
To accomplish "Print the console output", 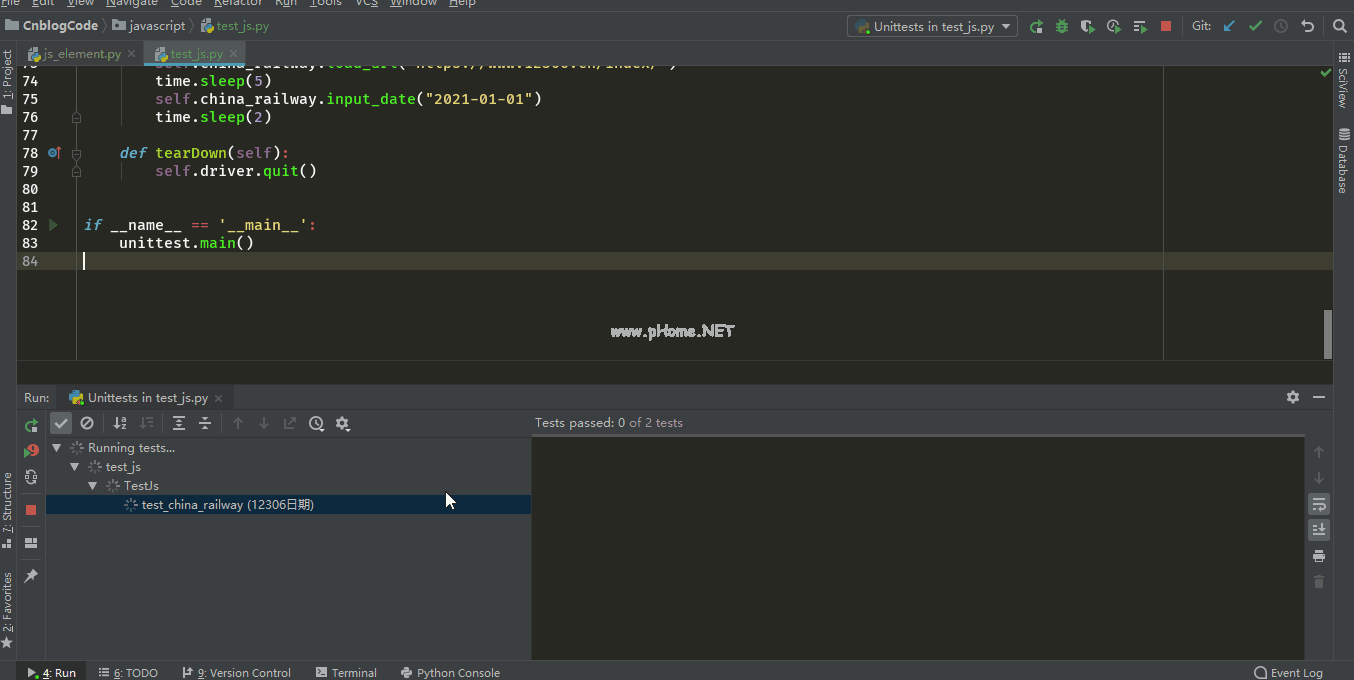I will click(x=1319, y=556).
